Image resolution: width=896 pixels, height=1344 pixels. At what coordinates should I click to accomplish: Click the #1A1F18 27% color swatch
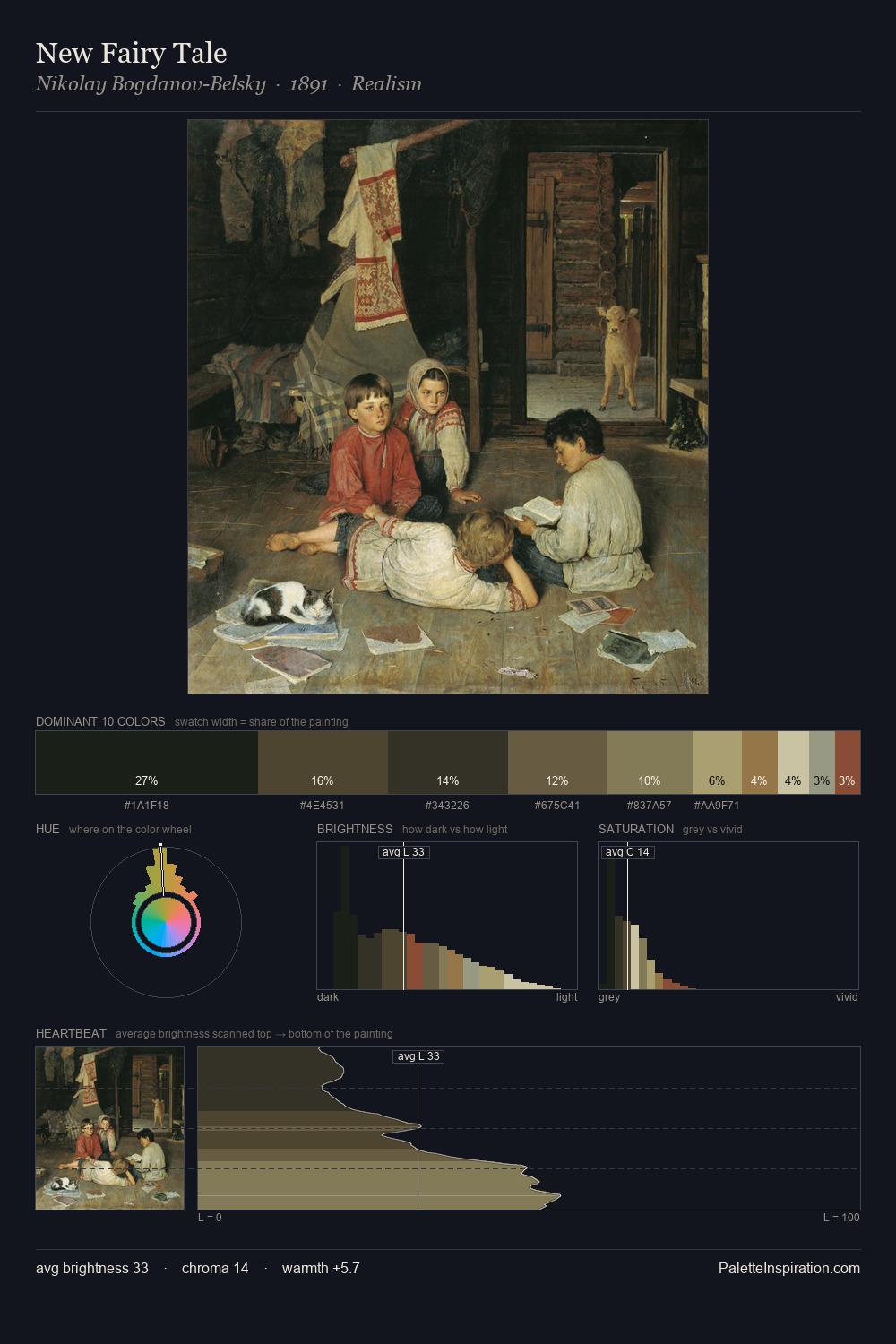click(147, 762)
